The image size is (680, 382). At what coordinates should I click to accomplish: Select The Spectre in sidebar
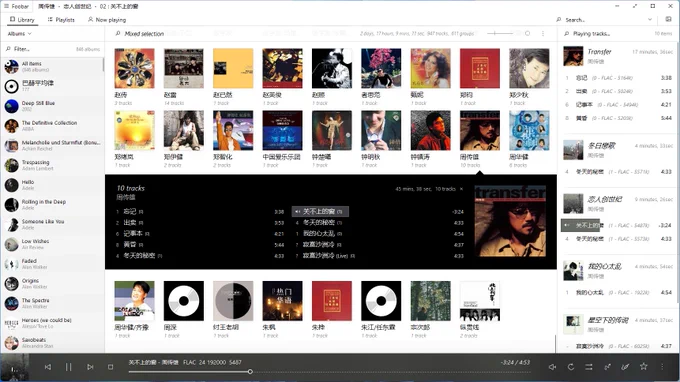click(52, 303)
